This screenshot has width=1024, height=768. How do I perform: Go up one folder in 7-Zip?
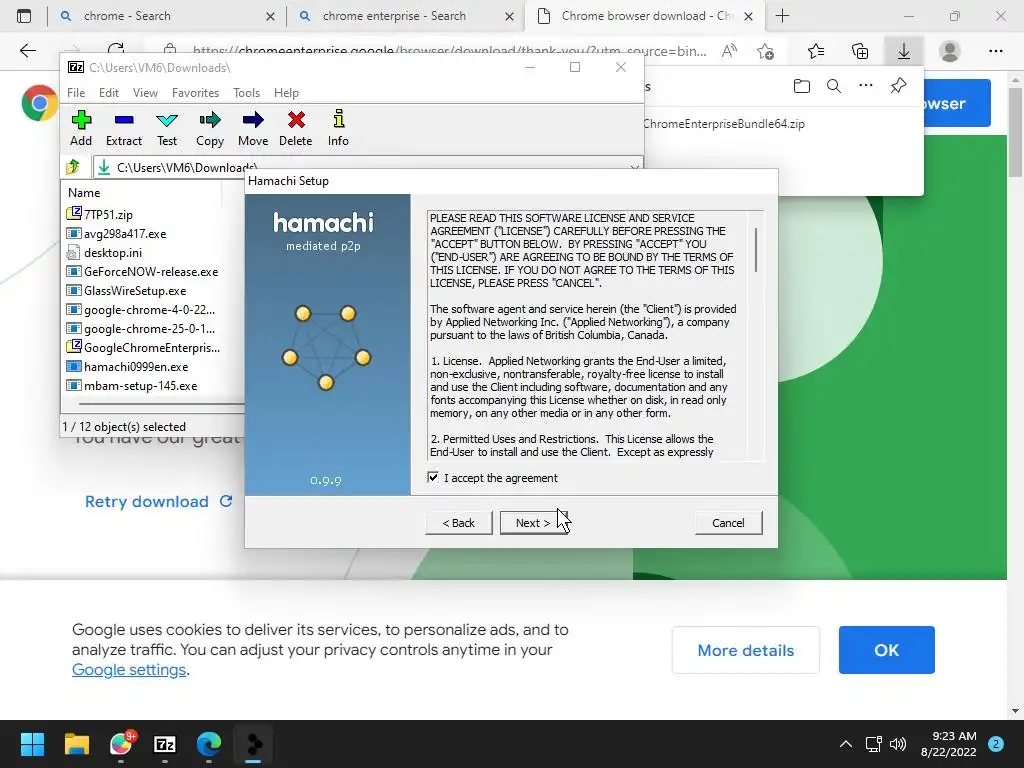(x=73, y=167)
